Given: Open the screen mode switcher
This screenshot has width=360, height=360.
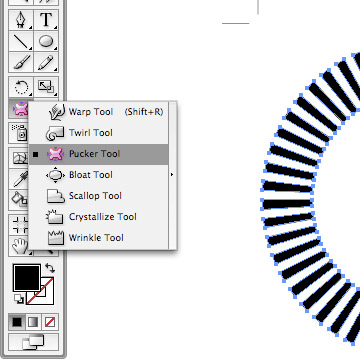Looking at the screenshot, I should coord(33,342).
